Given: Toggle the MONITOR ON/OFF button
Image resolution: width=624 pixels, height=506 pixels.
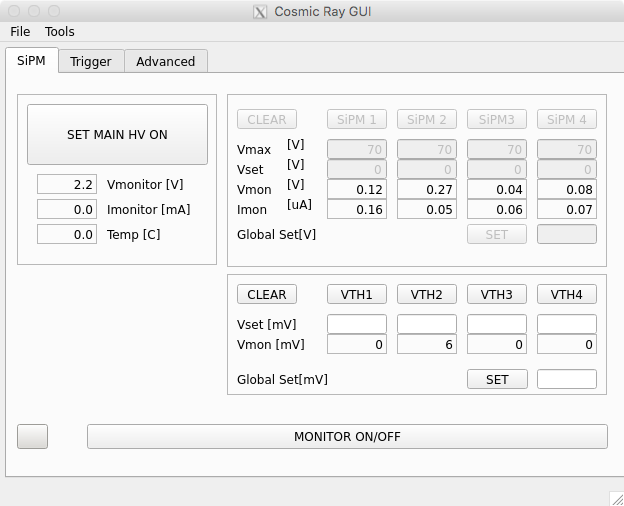Looking at the screenshot, I should (347, 436).
